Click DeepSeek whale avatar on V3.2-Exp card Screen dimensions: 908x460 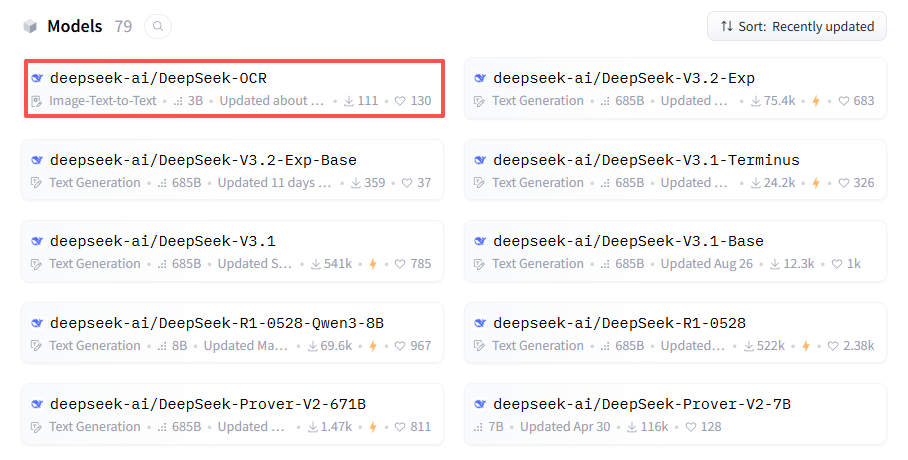tap(479, 78)
